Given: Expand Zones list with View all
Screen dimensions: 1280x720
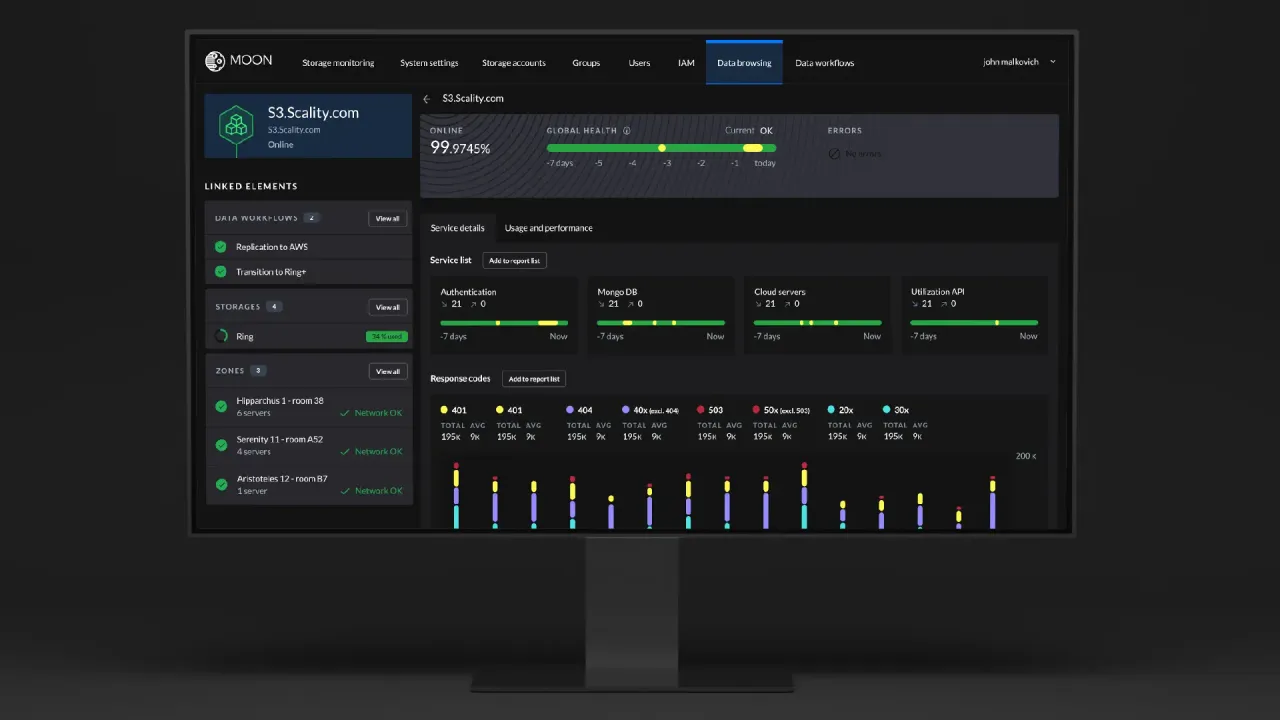Looking at the screenshot, I should [387, 371].
